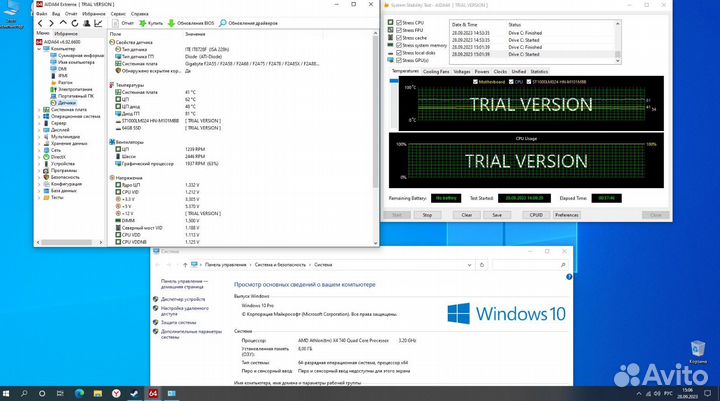720x401 pixels.
Task: Expand the DirectX tree node
Action: point(39,157)
